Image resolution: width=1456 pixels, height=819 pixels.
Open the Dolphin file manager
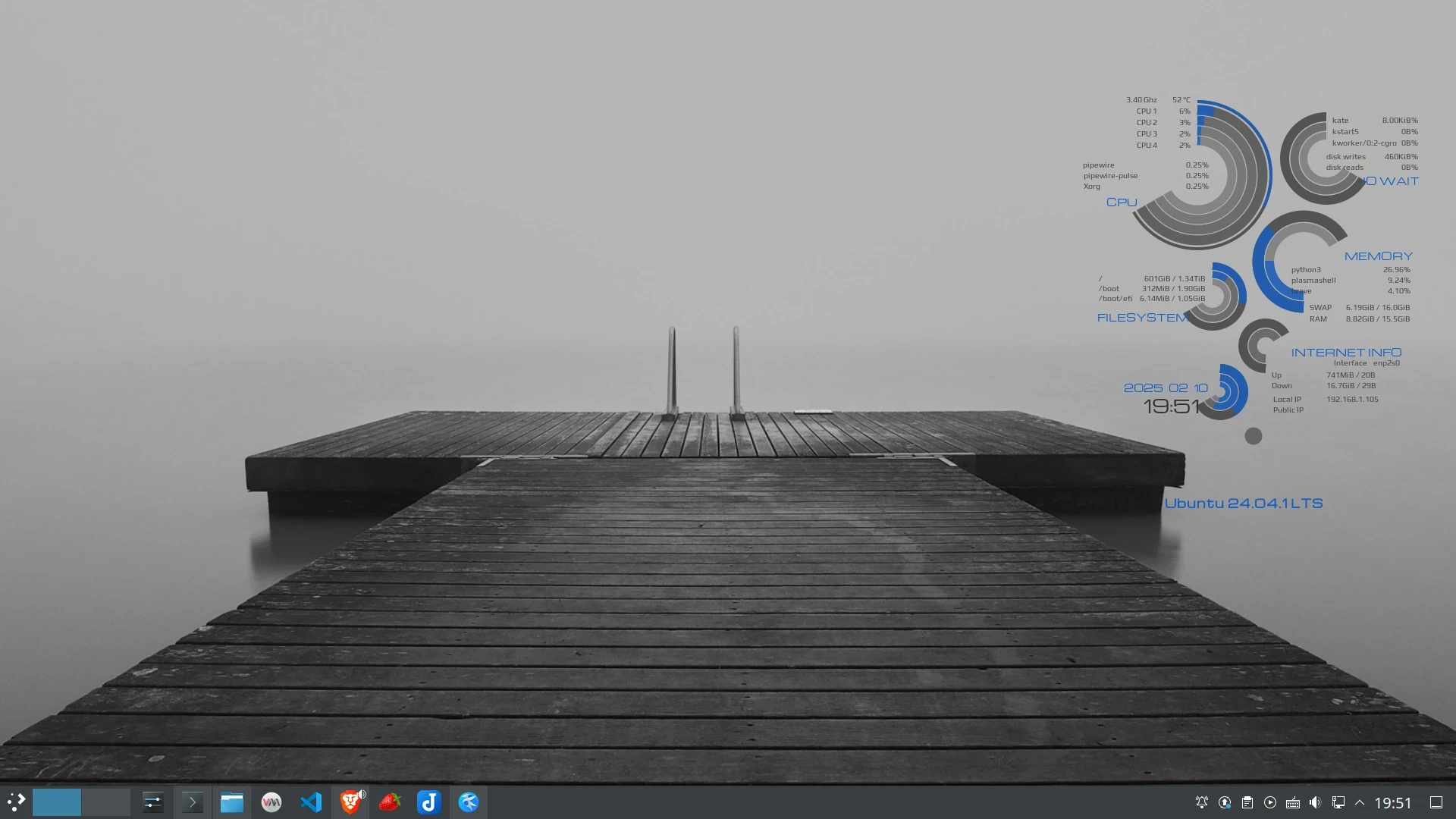(232, 802)
